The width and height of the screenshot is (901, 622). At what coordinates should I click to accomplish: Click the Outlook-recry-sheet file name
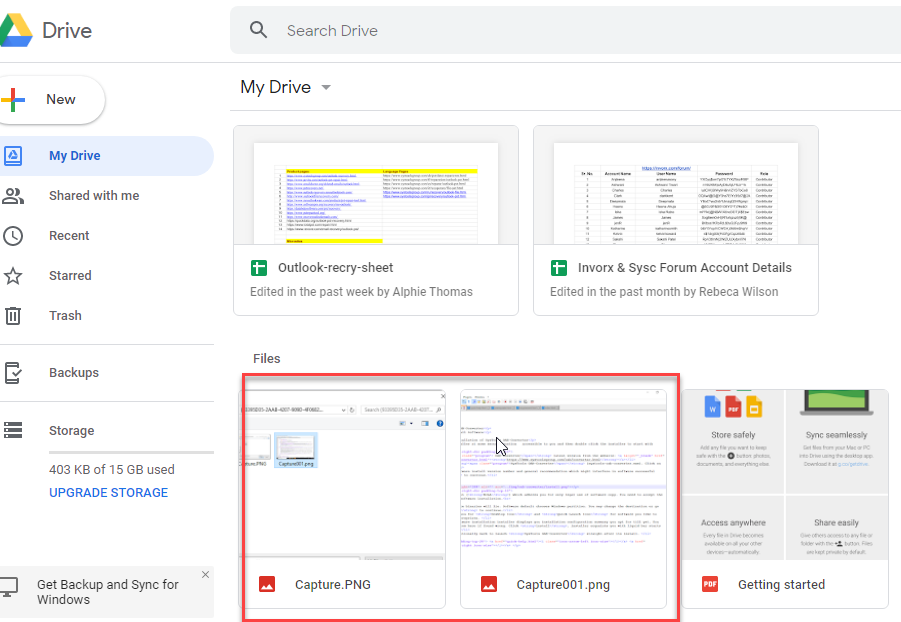point(336,268)
